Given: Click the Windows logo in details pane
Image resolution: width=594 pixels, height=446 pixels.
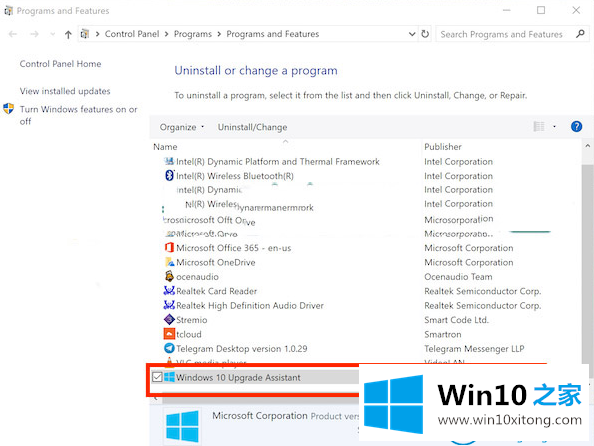Looking at the screenshot, I should [x=182, y=426].
